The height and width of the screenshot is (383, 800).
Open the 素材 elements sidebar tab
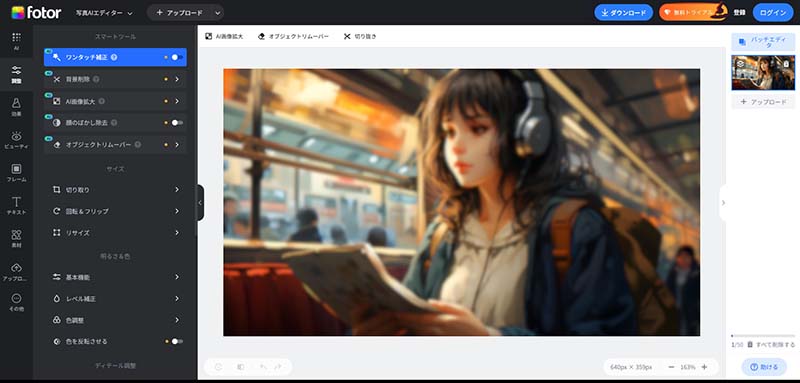[x=16, y=238]
